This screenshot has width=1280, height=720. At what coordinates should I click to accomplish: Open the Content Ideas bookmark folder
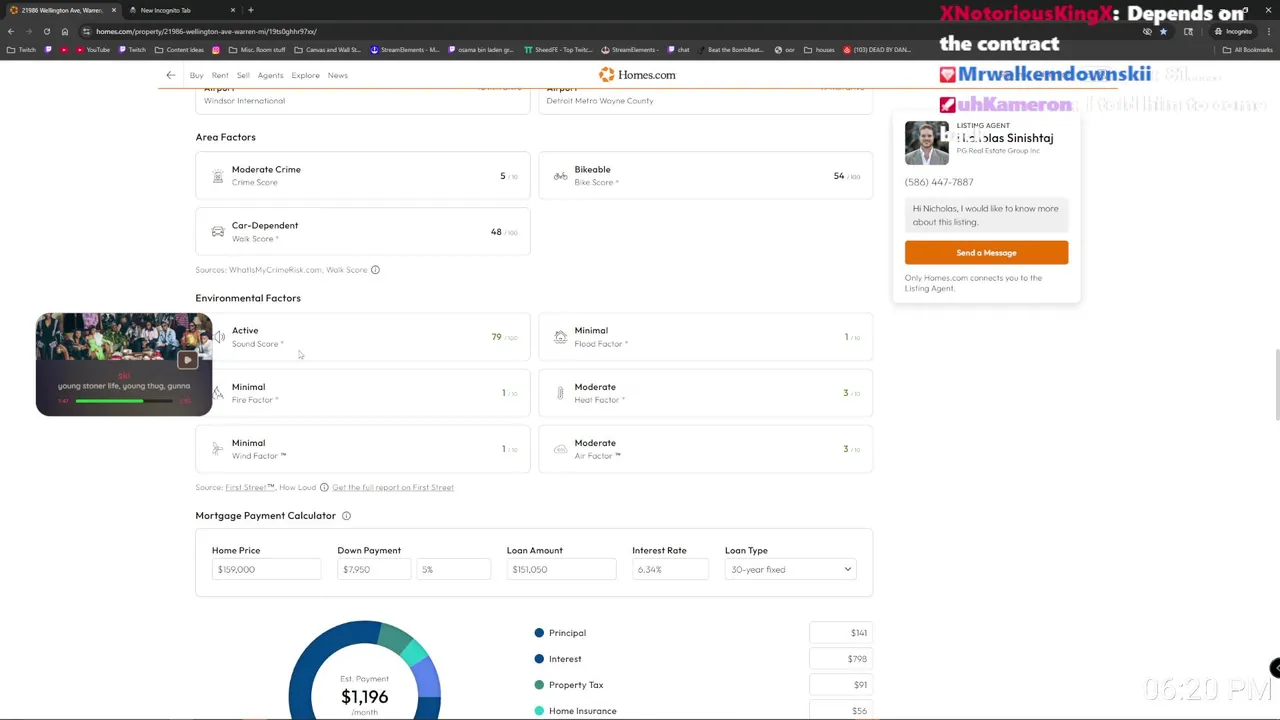pos(179,50)
